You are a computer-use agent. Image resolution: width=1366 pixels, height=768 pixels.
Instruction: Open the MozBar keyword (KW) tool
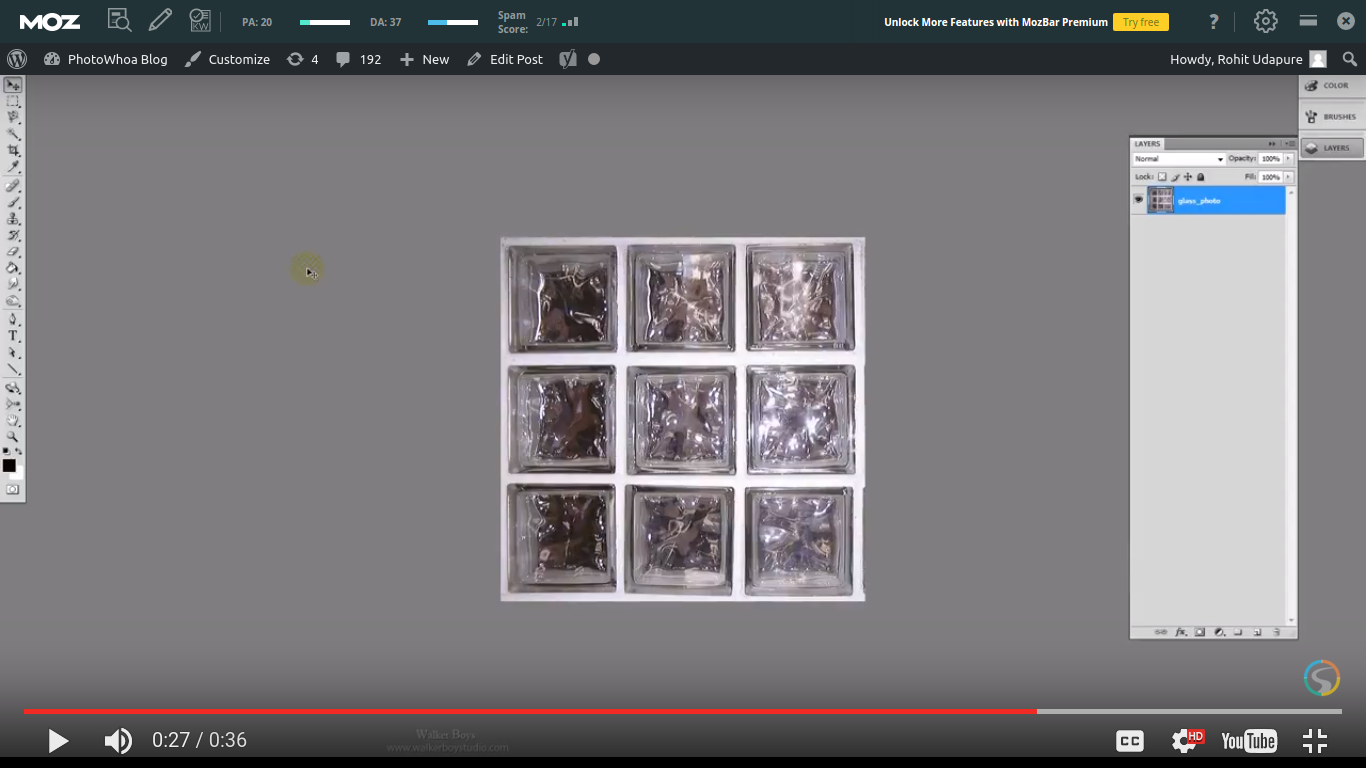pos(200,21)
